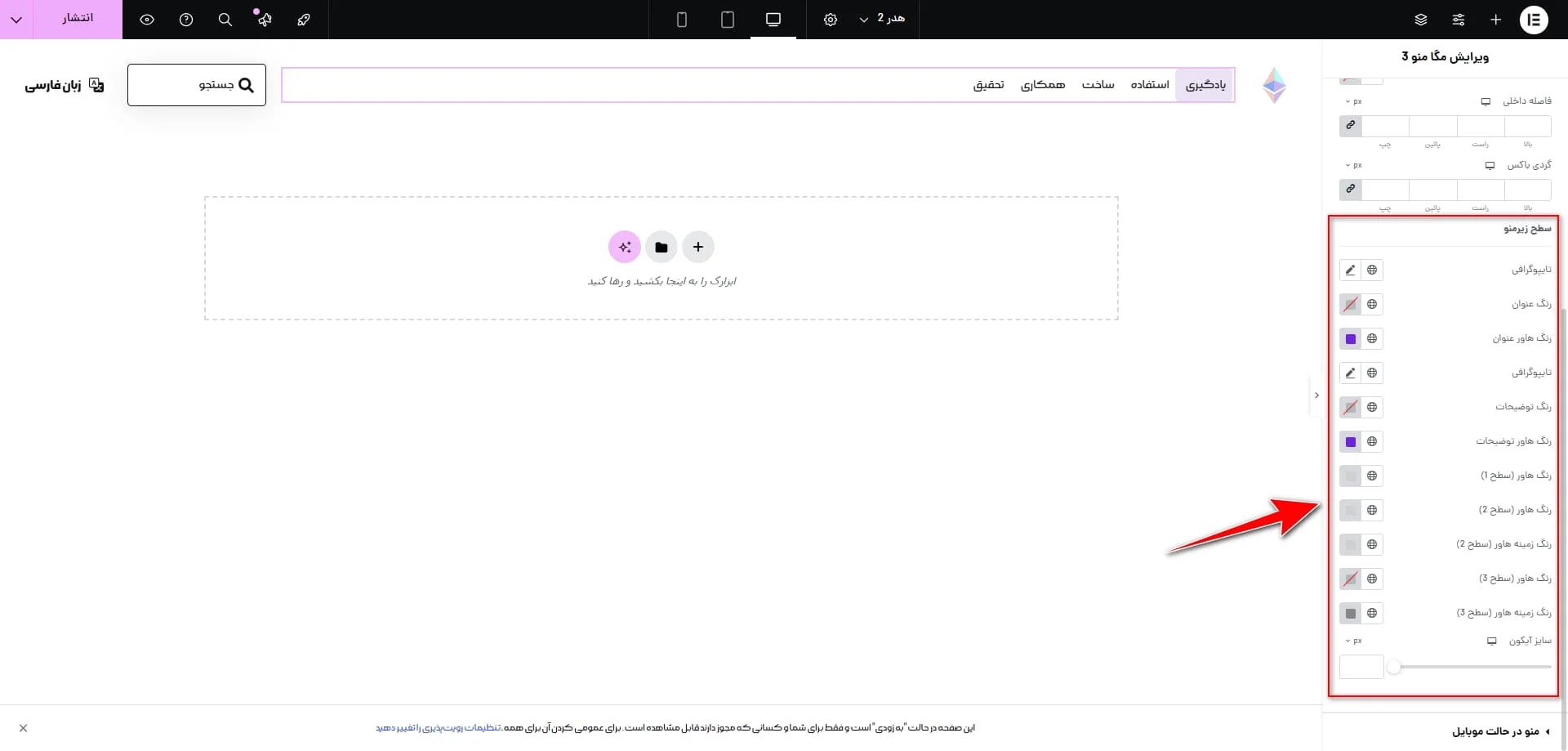Open page settings with the gear icon

point(831,20)
